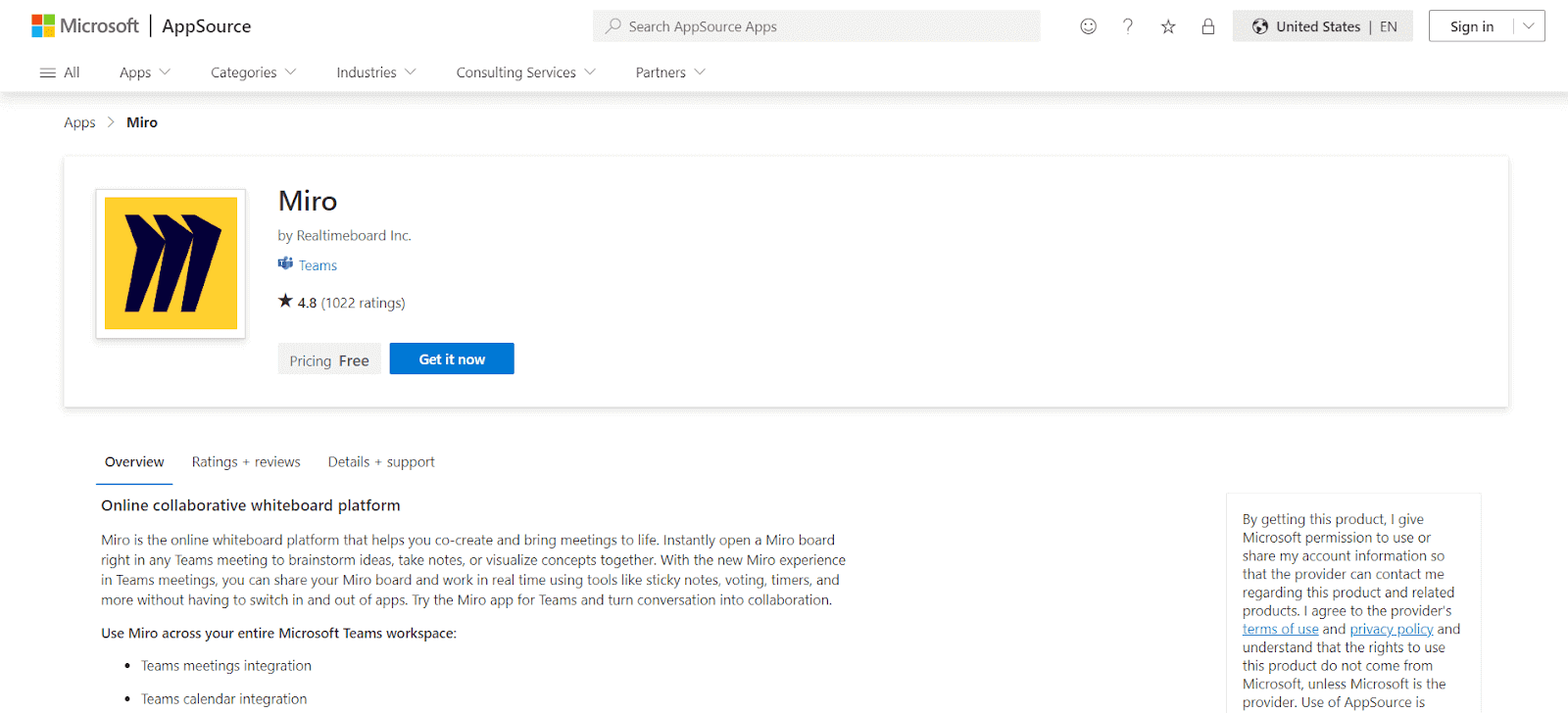Click the favorites star icon
Viewport: 1568px width, 713px height.
click(x=1168, y=26)
